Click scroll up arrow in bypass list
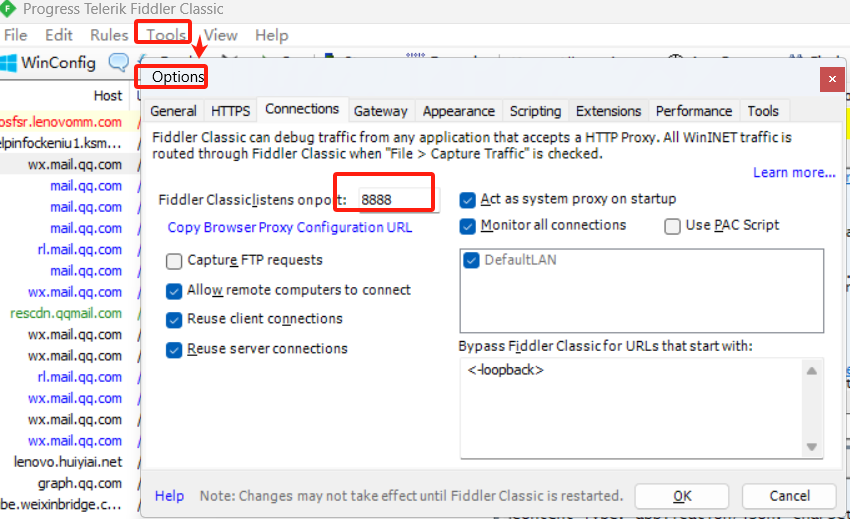Screen dimensions: 850x519 (812, 371)
